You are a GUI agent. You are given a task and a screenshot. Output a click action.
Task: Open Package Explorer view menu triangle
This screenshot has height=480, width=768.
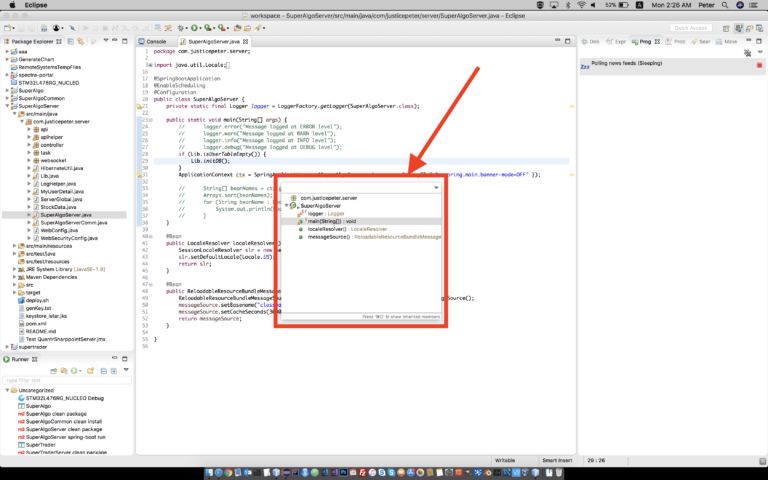(106, 40)
